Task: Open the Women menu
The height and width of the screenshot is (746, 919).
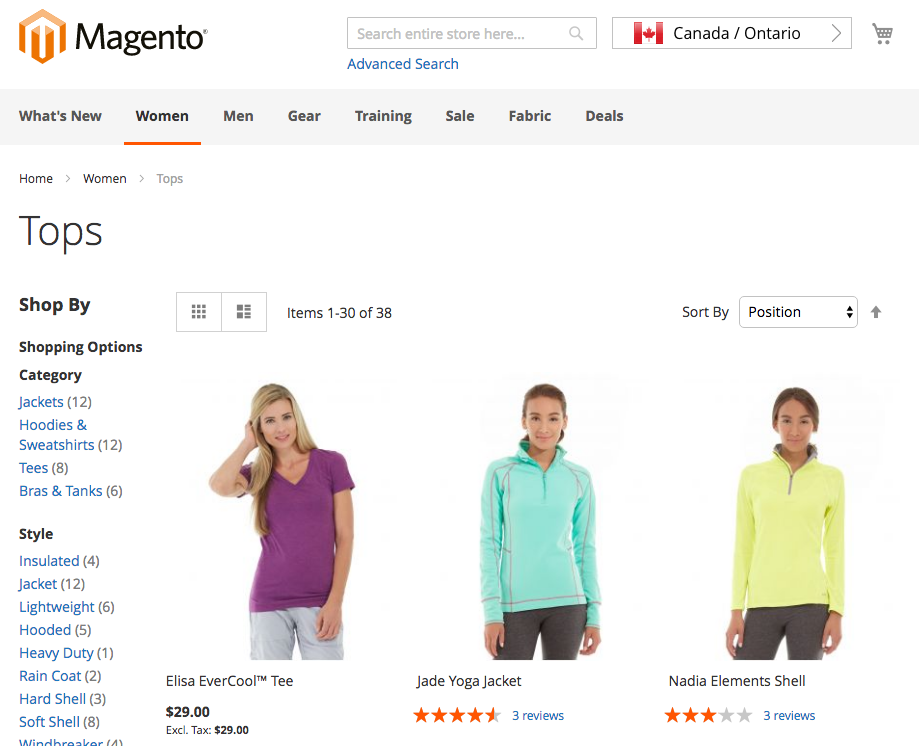Action: [162, 116]
